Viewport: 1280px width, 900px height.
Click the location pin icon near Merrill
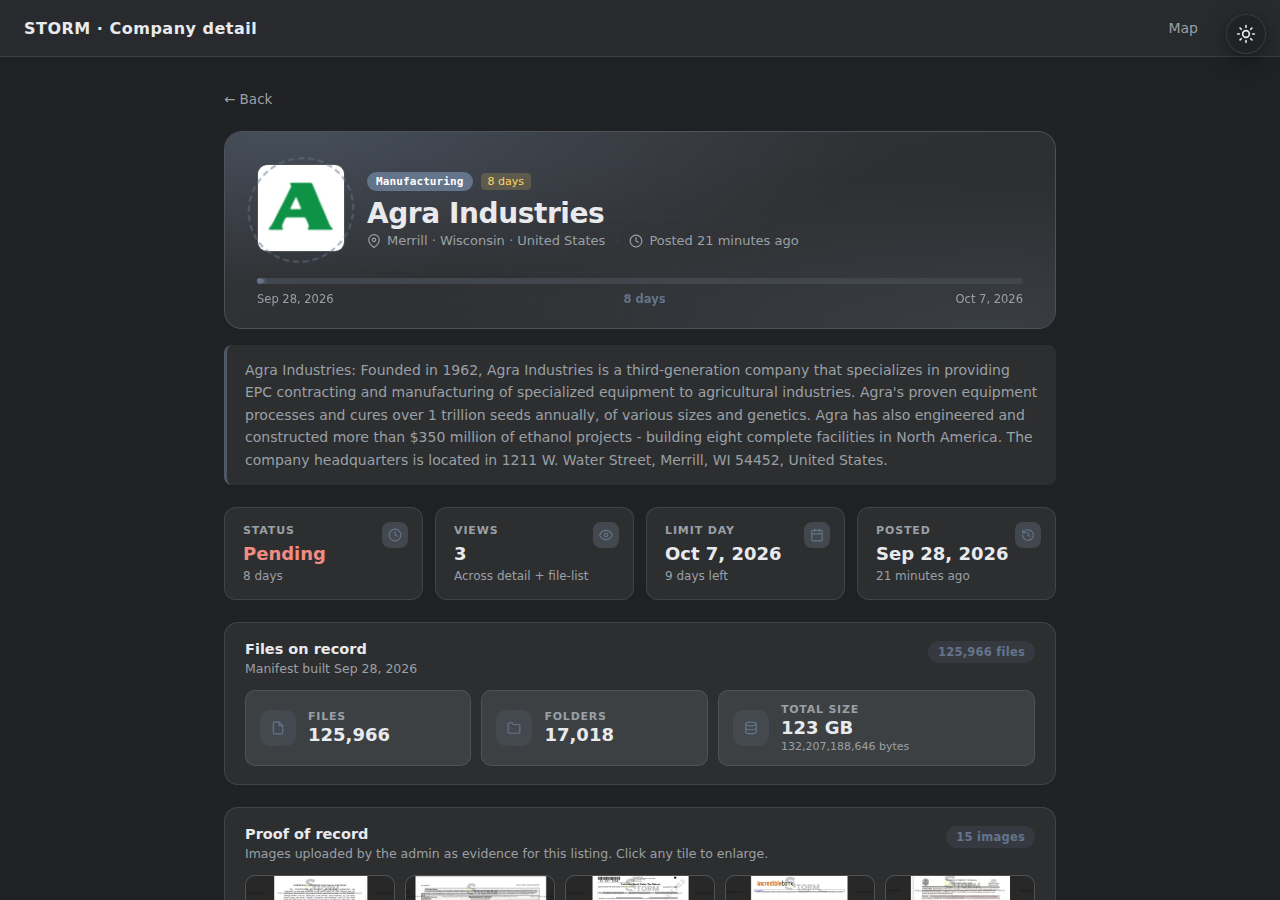pos(374,241)
